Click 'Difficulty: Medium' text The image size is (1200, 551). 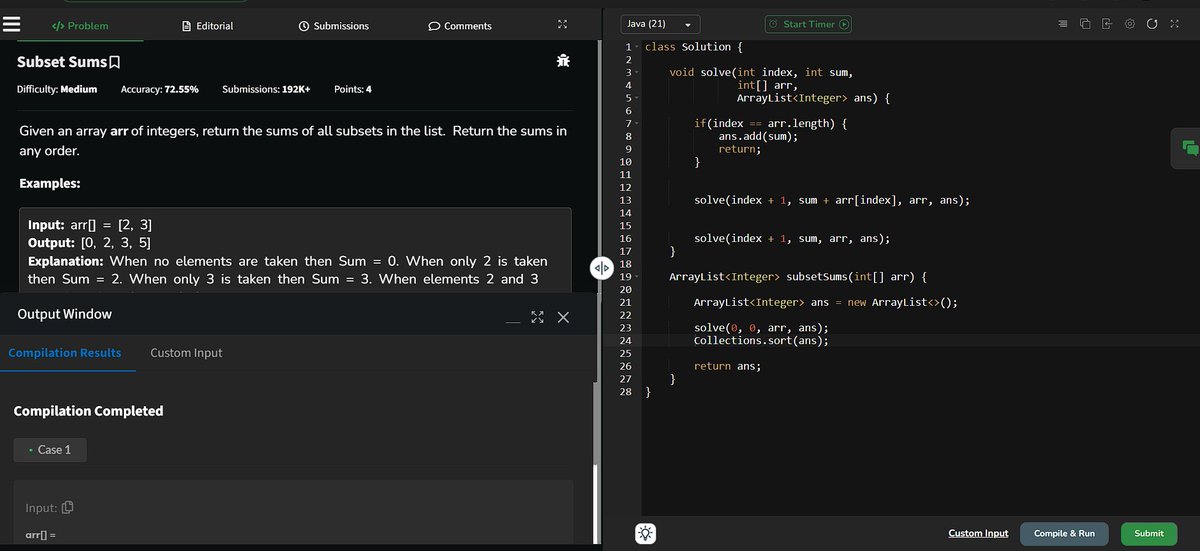(x=57, y=89)
